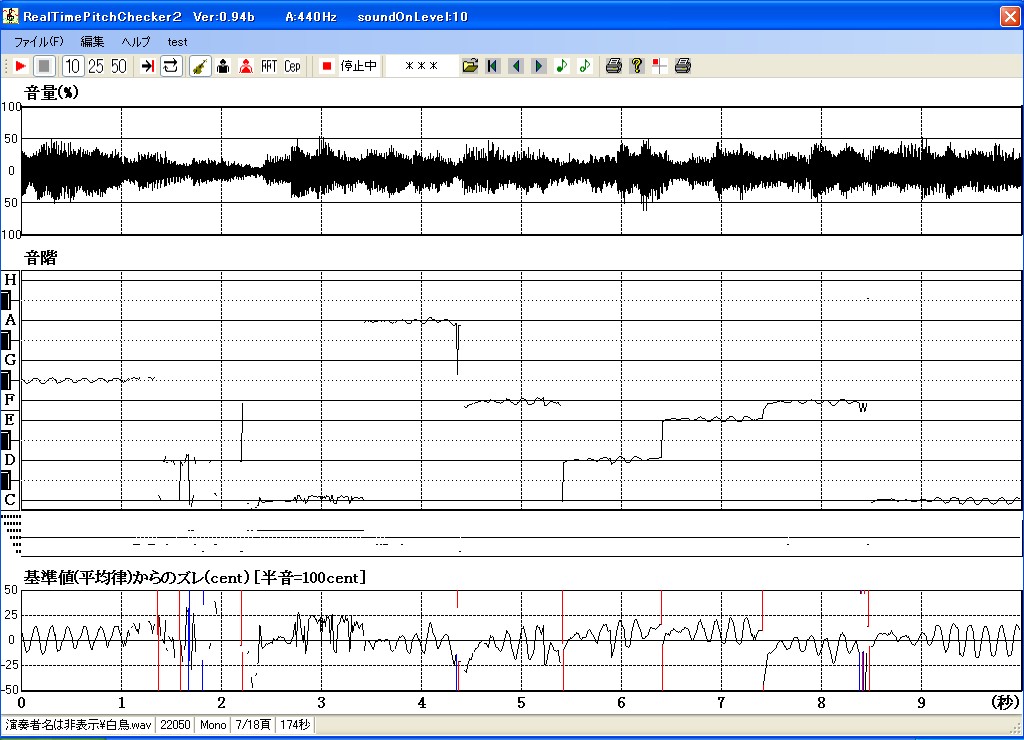
Task: Close the RealTimePitchChecker2 window
Action: (1010, 16)
